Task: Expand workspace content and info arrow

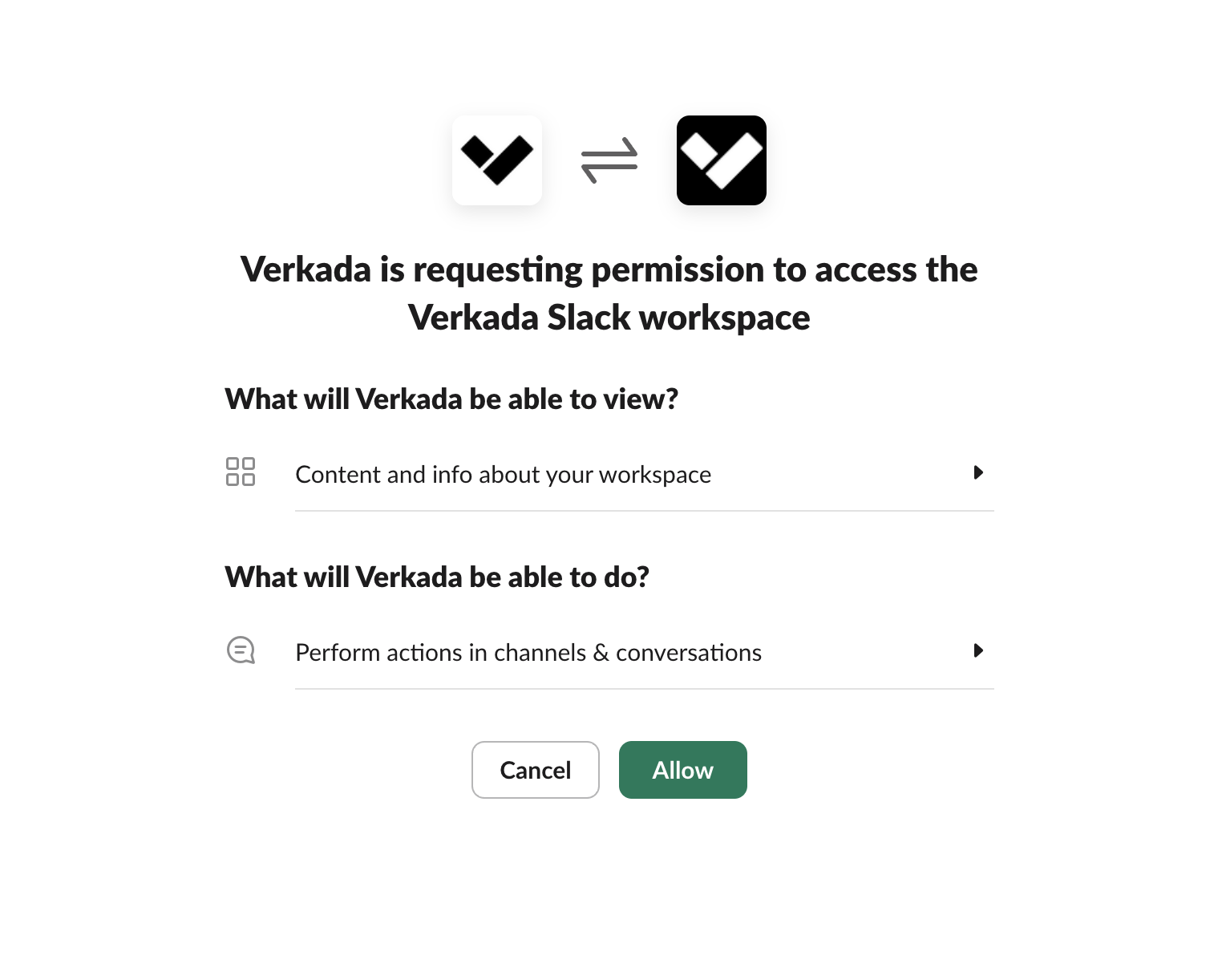Action: pos(978,472)
